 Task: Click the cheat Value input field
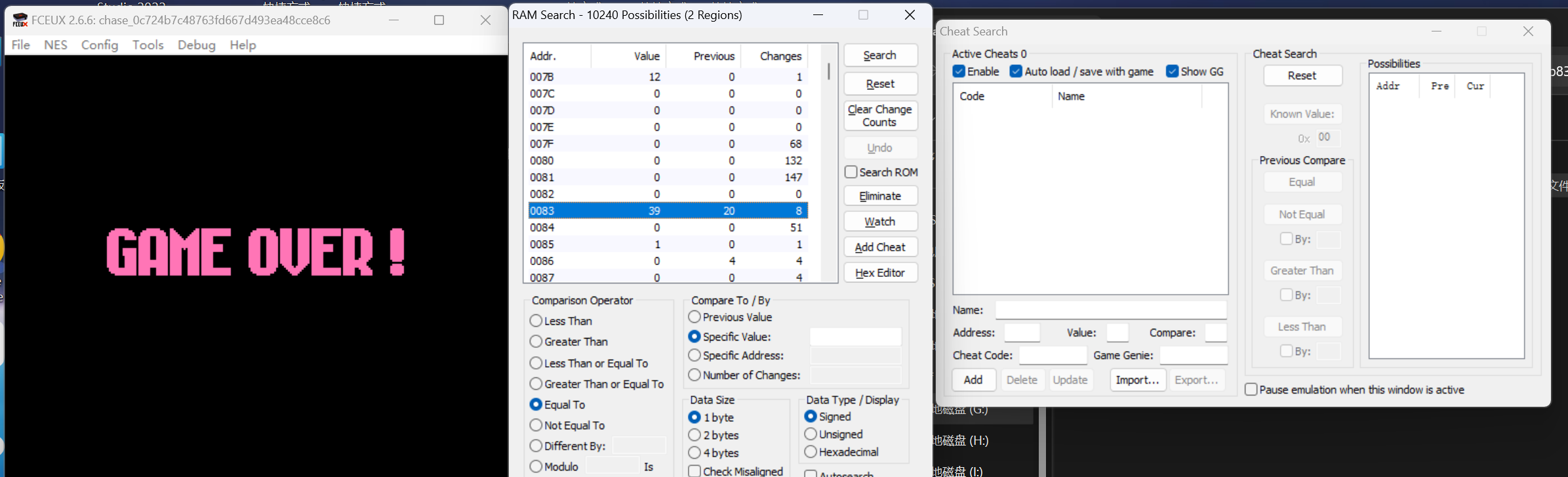pyautogui.click(x=1117, y=333)
